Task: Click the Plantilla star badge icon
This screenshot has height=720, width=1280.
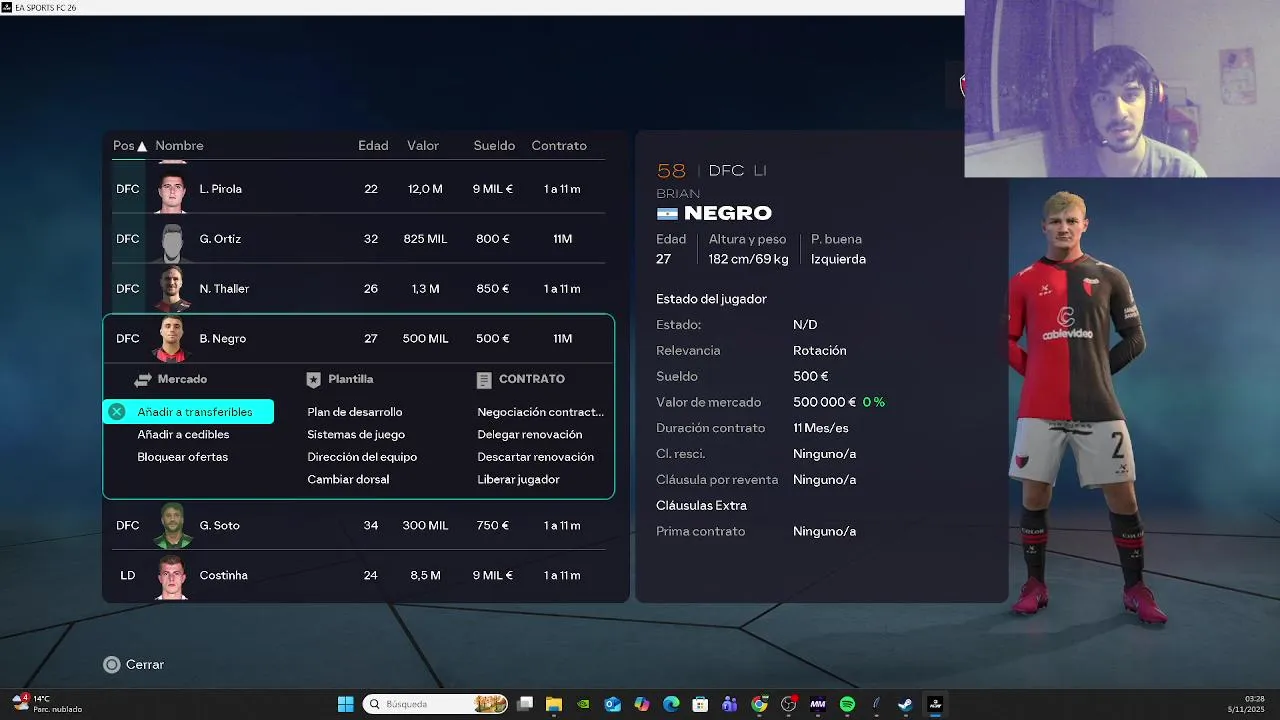Action: click(314, 380)
